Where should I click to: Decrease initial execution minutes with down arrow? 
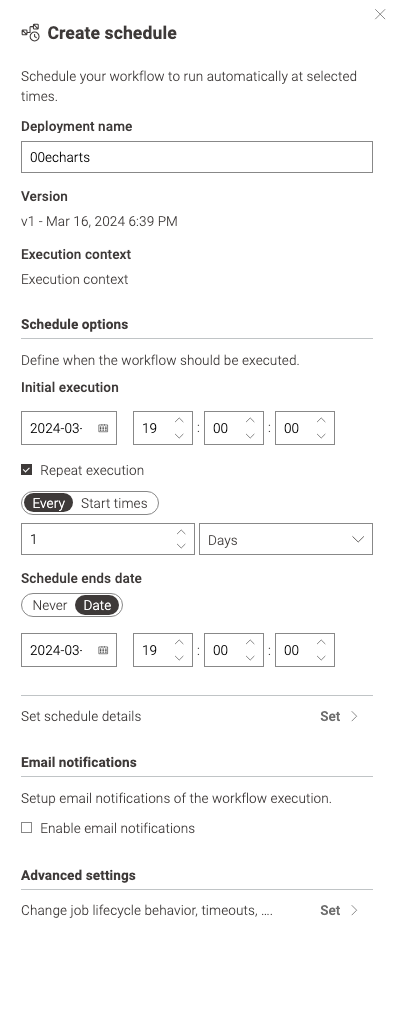point(250,436)
